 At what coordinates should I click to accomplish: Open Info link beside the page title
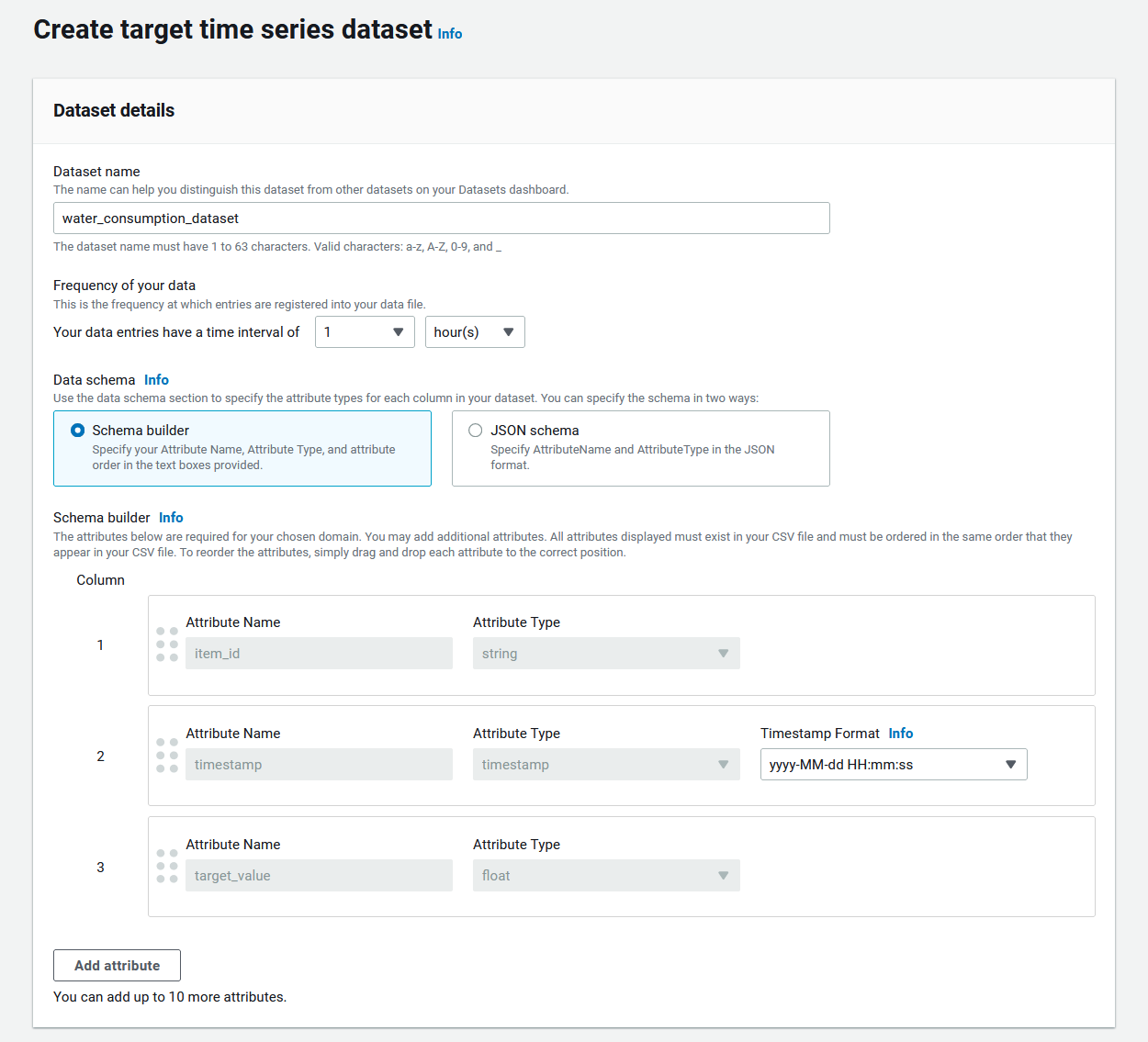coord(450,34)
